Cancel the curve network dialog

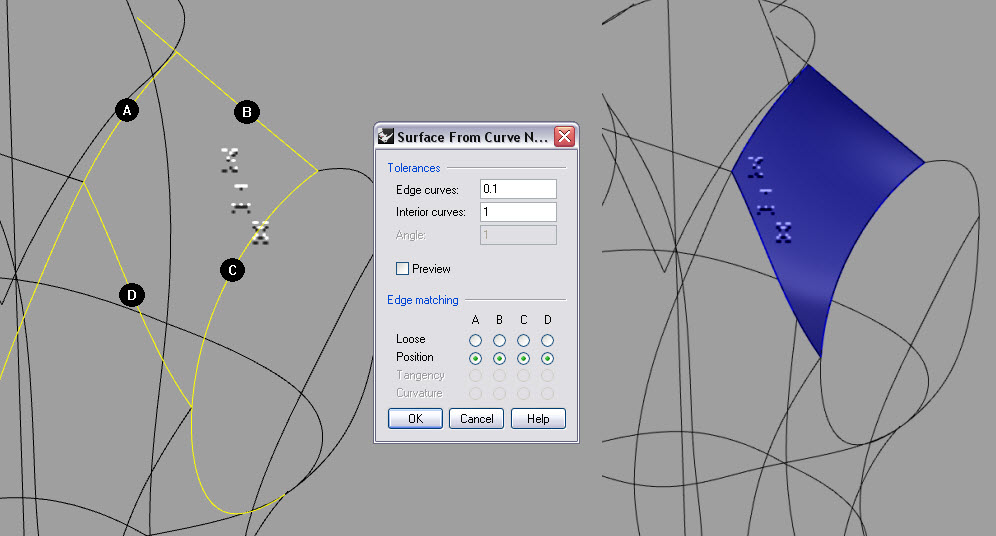point(476,419)
